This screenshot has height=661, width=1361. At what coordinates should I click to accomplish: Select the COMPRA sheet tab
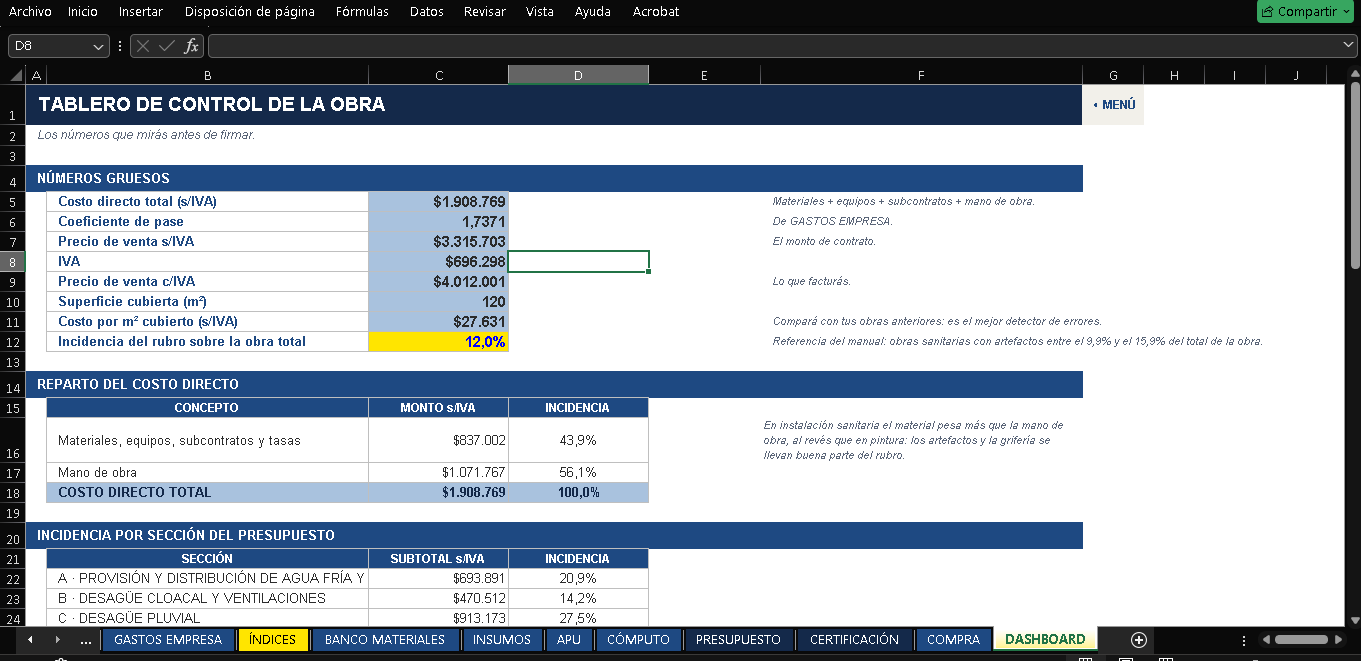click(x=953, y=640)
